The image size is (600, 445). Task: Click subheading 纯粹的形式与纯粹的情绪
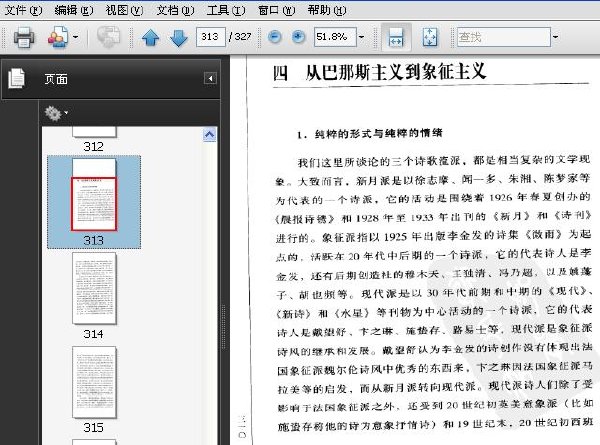coord(378,134)
